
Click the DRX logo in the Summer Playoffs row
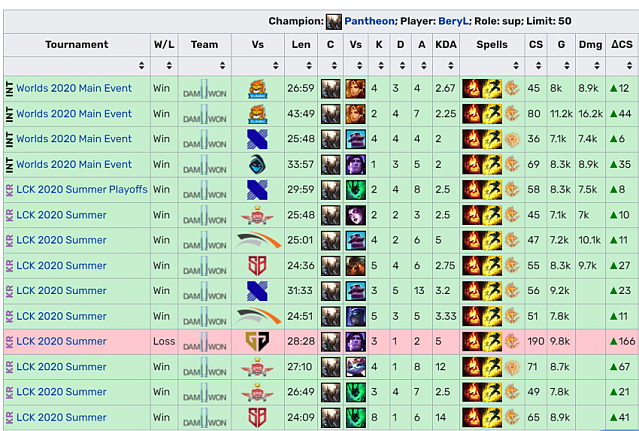pyautogui.click(x=257, y=190)
